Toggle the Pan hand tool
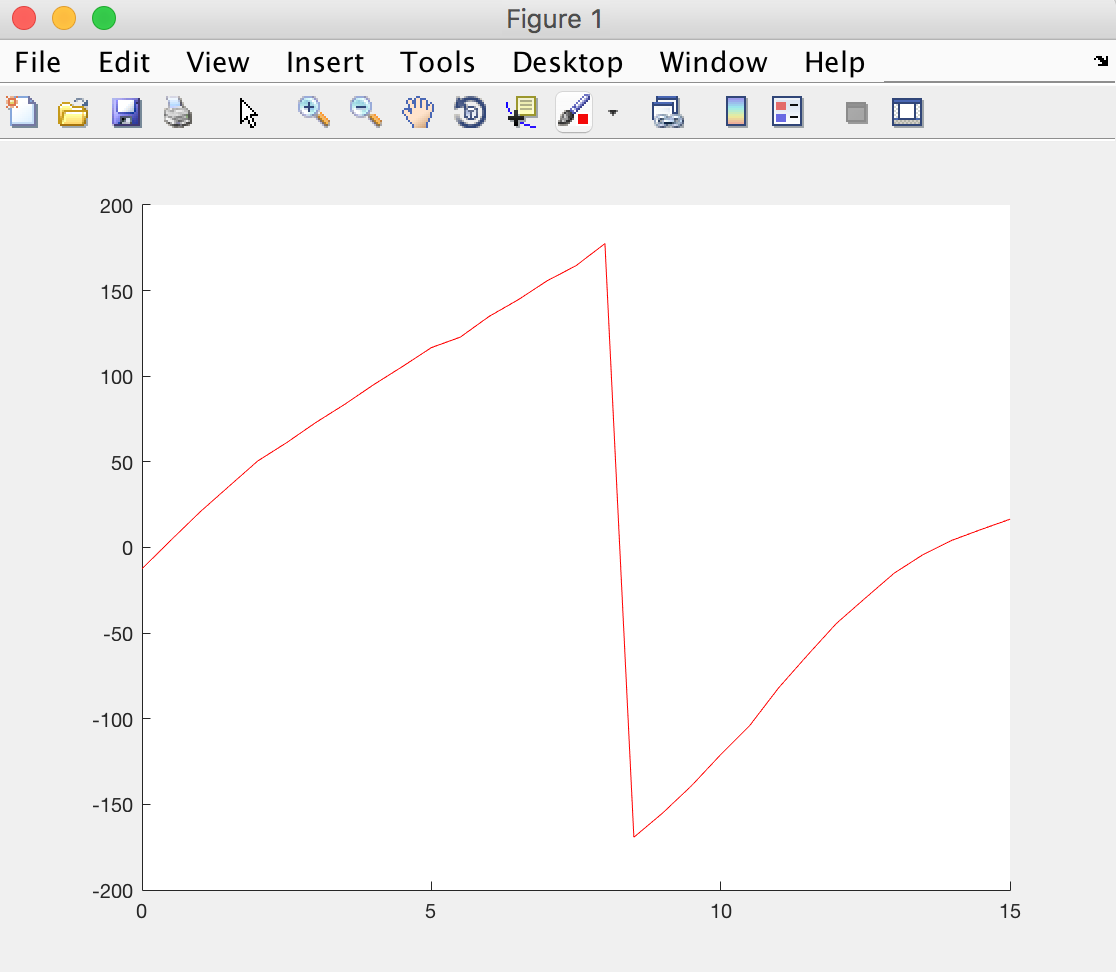 [x=418, y=112]
